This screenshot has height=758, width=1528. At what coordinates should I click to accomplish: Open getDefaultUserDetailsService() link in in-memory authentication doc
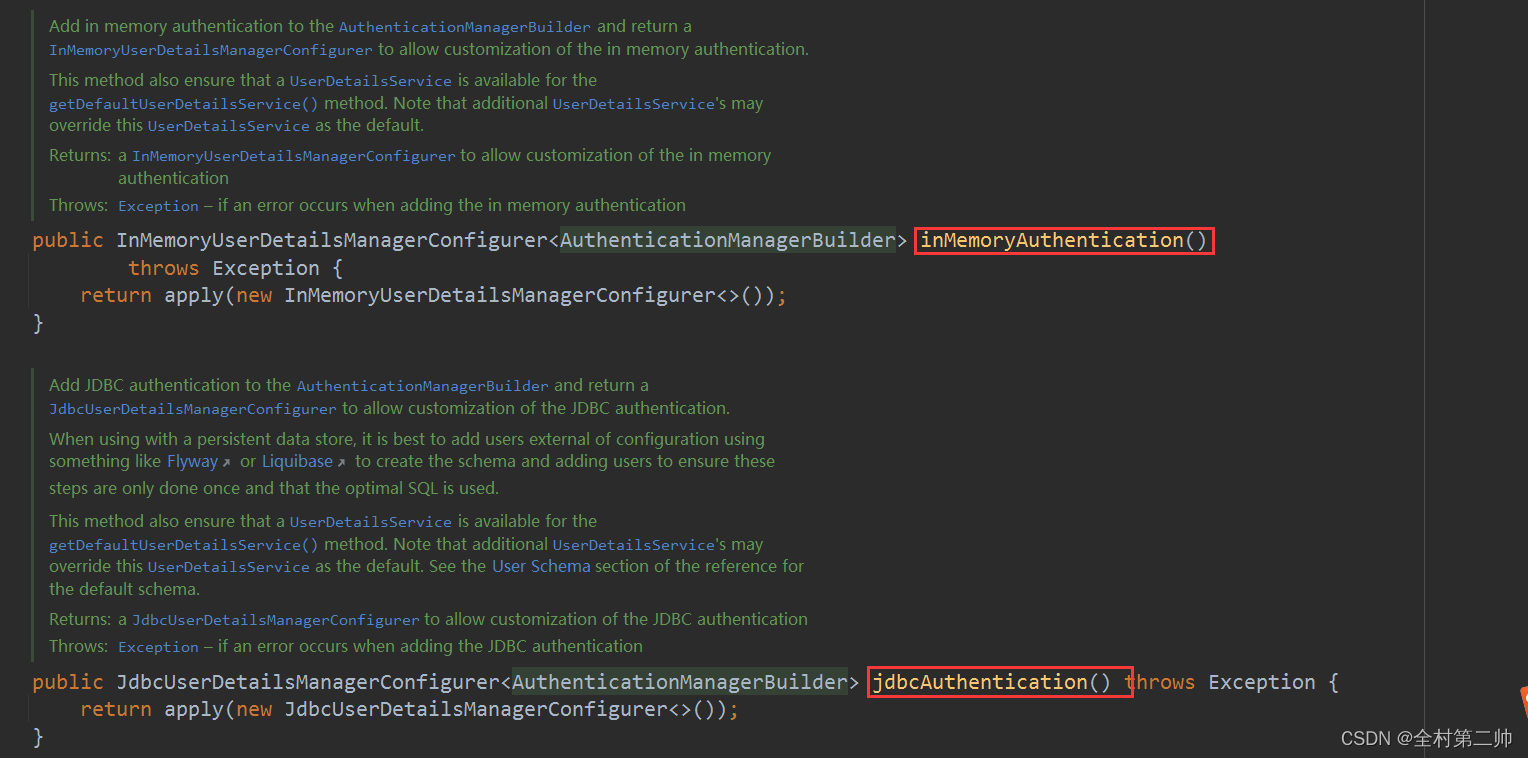184,104
